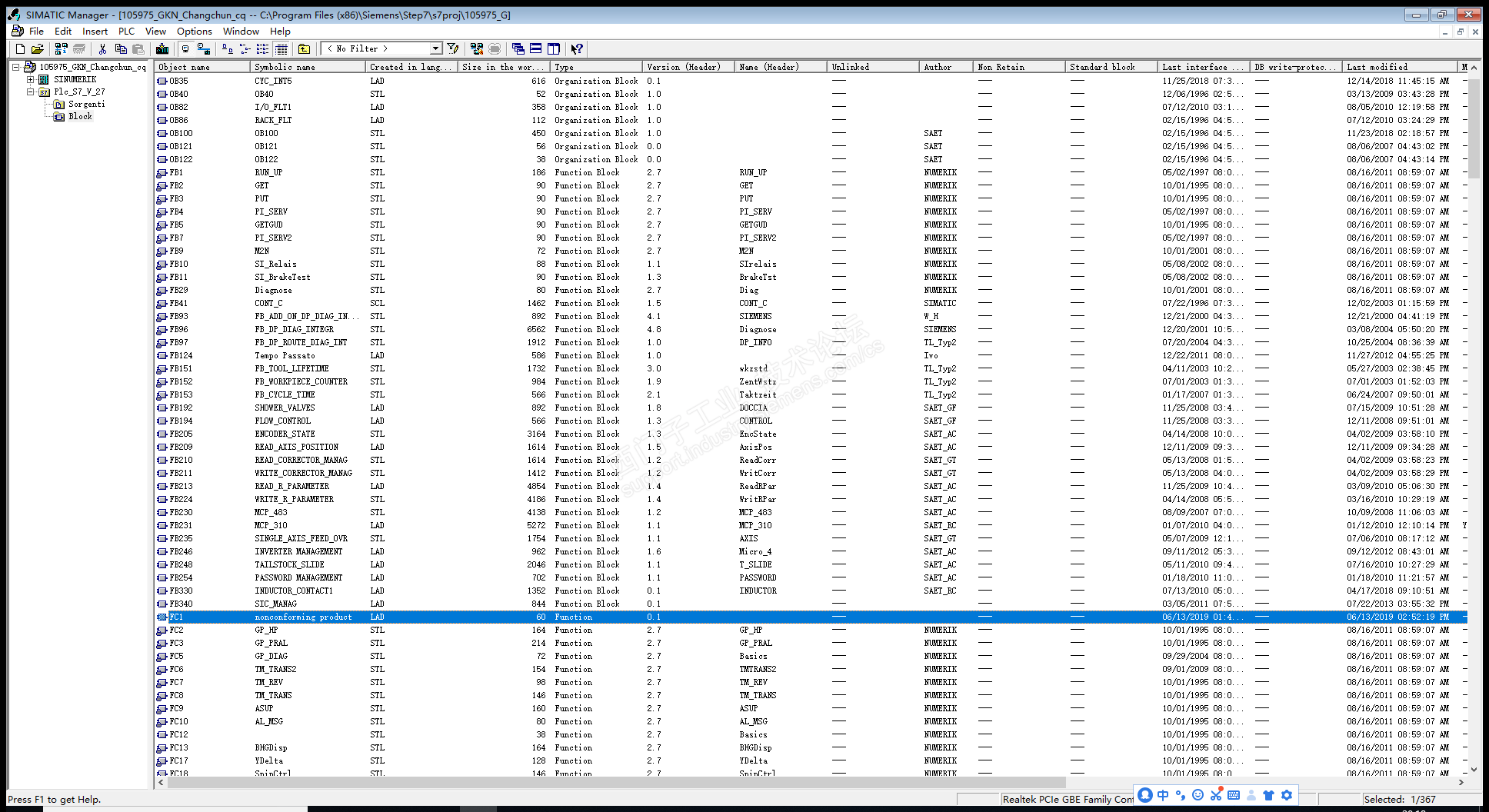Open the PLC menu

coord(126,31)
